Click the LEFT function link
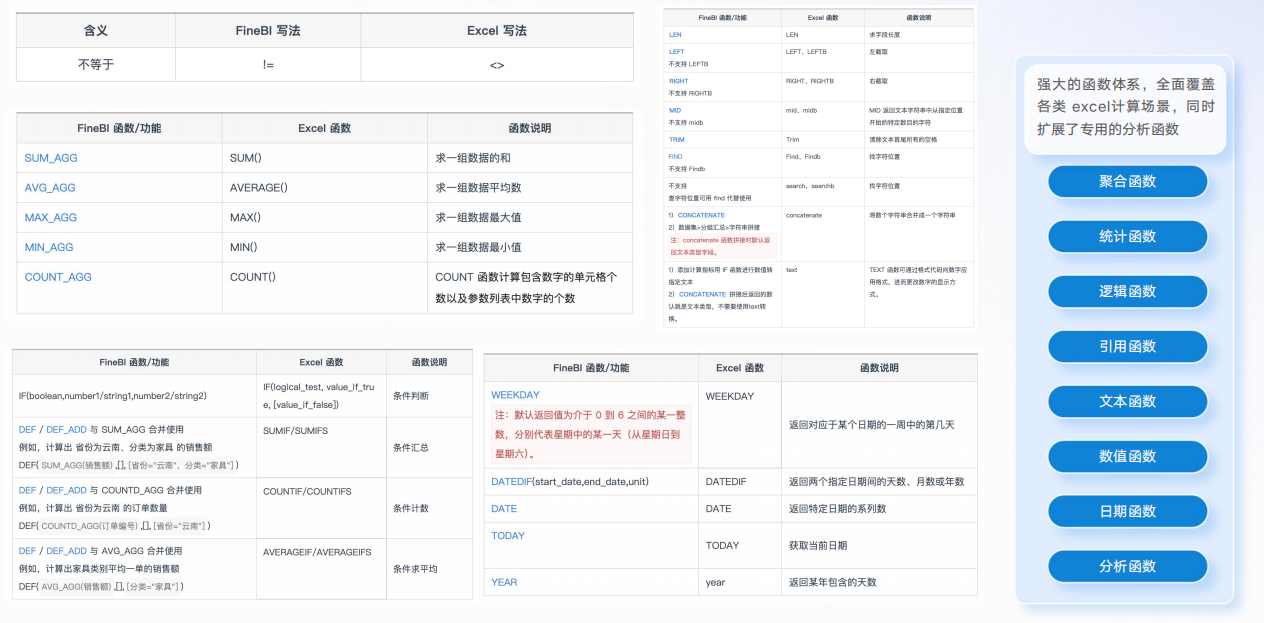The image size is (1264, 623). (x=676, y=52)
